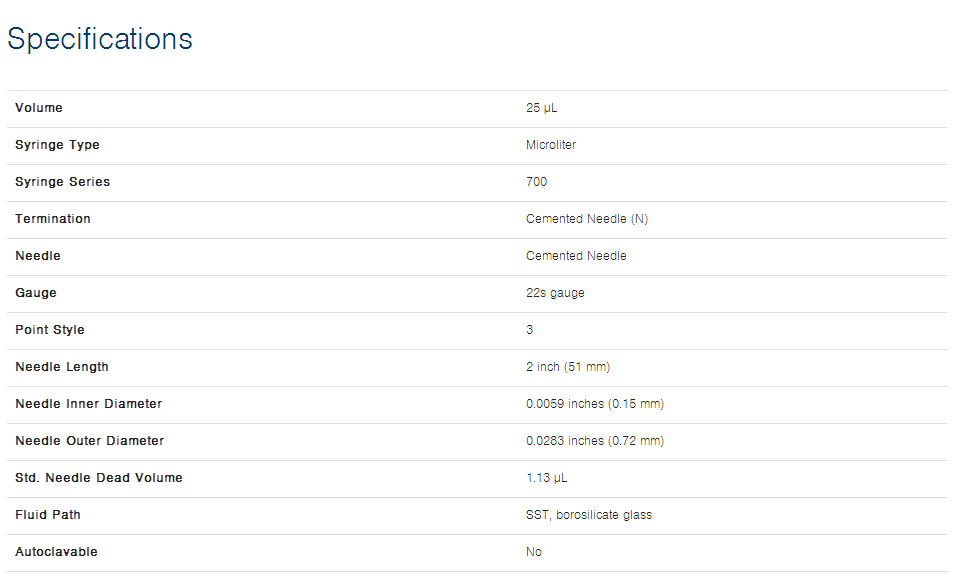This screenshot has height=574, width=957.
Task: Select the Syringe Series label
Action: [63, 182]
